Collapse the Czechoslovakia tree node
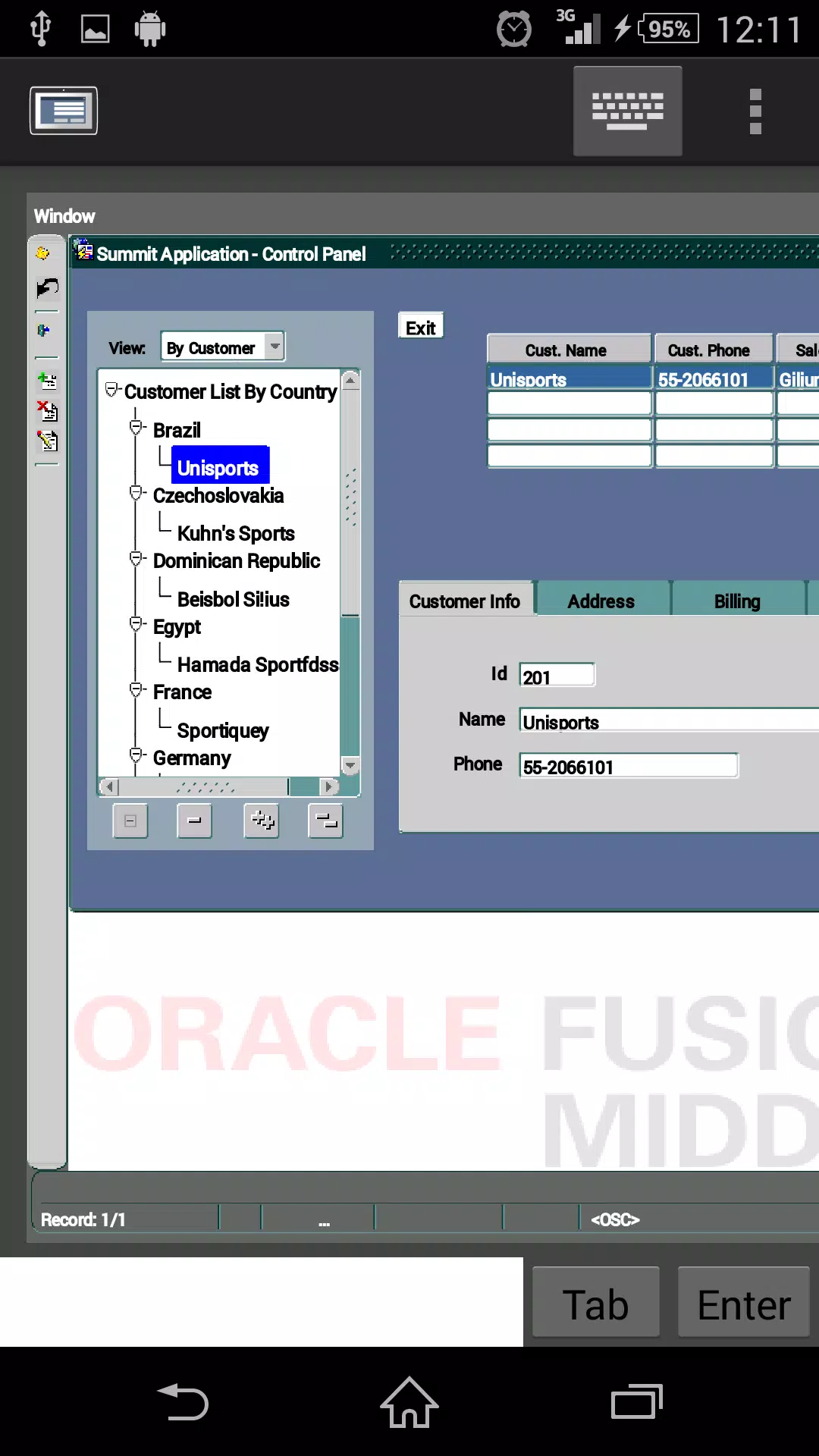819x1456 pixels. click(x=136, y=494)
